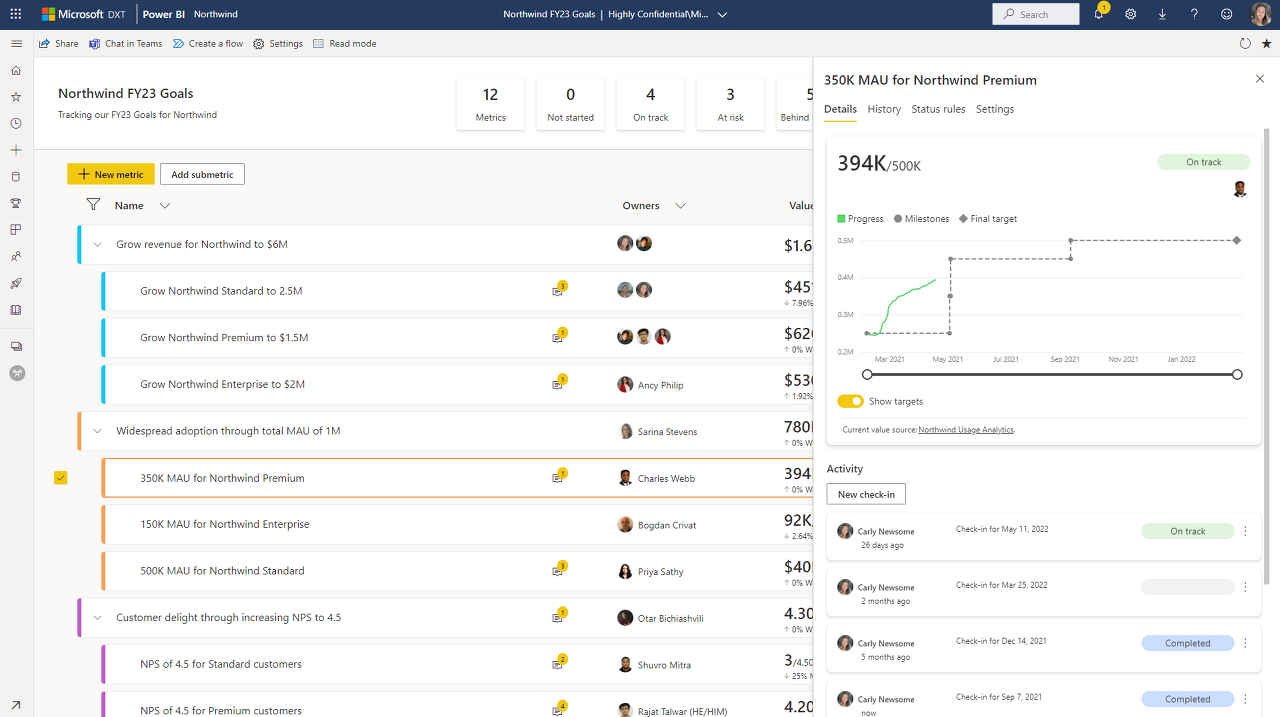The image size is (1280, 717).
Task: Open the Status rules tab
Action: [x=938, y=109]
